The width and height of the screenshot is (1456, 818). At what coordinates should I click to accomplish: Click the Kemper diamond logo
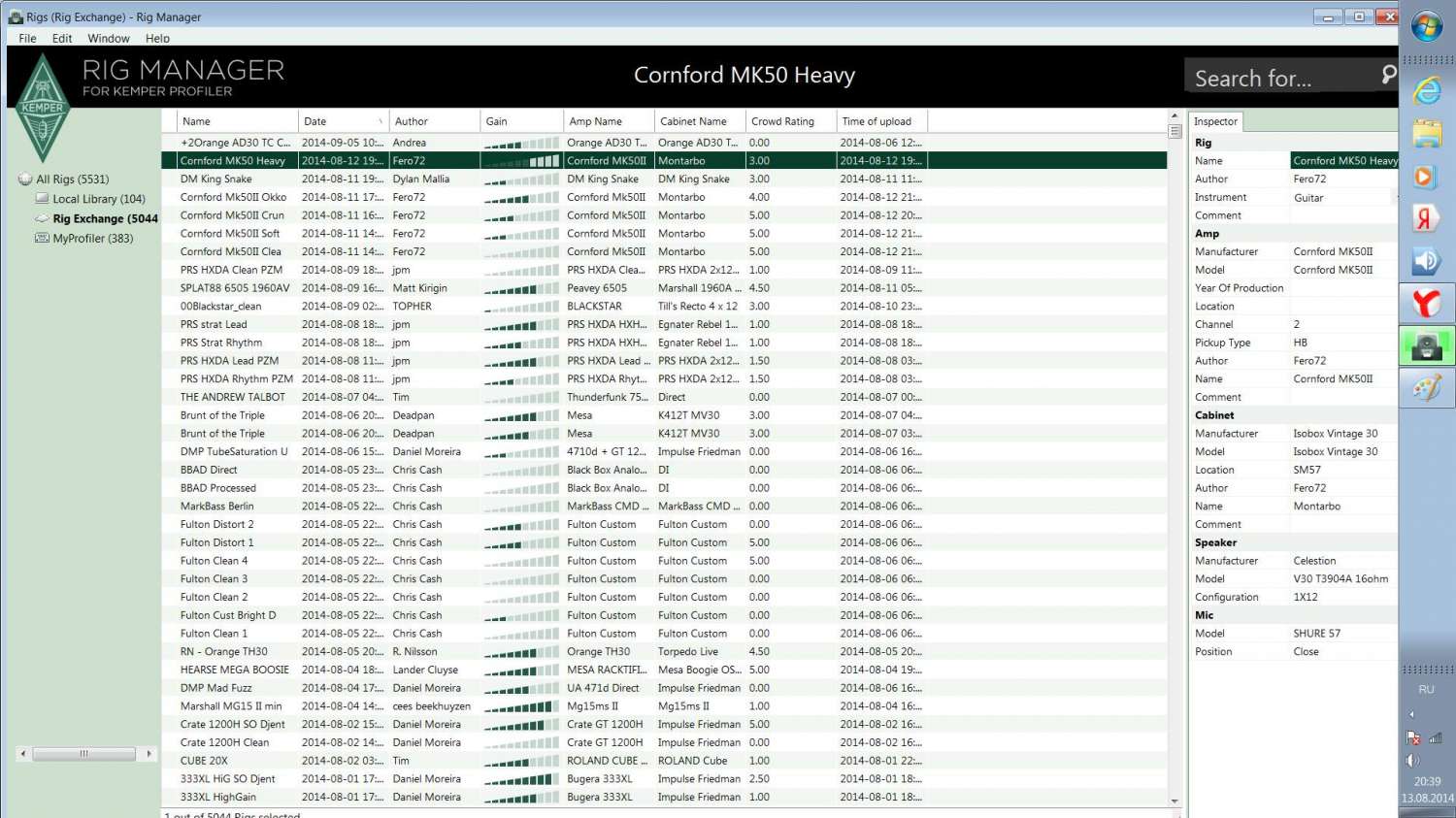tap(43, 108)
